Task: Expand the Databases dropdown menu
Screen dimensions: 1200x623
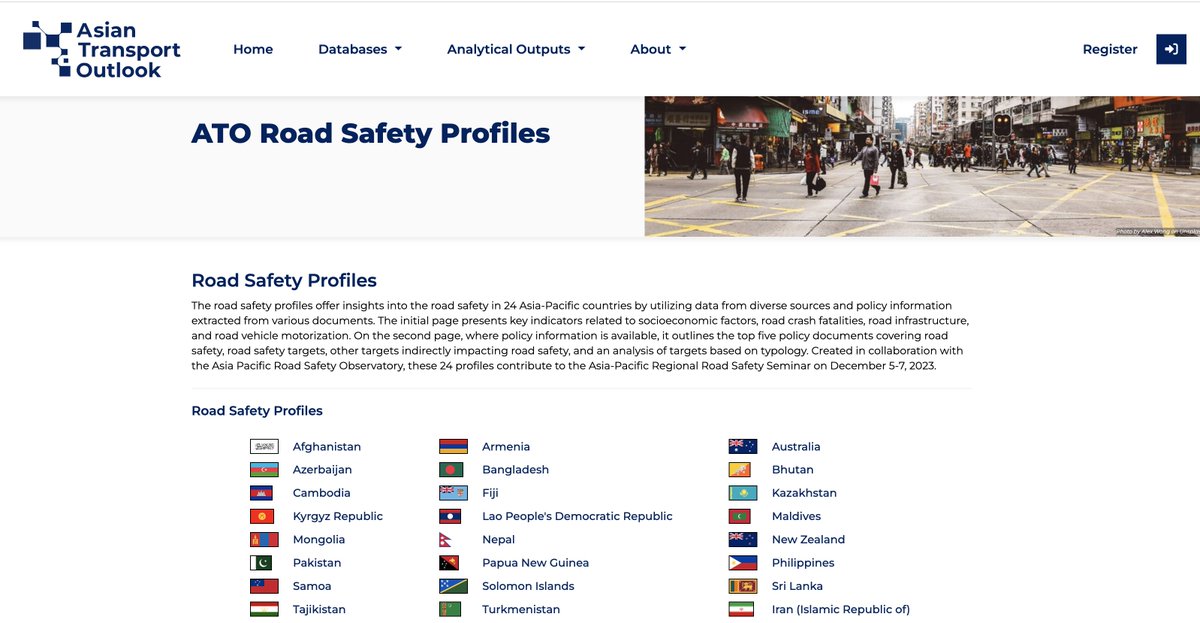Action: pos(360,49)
